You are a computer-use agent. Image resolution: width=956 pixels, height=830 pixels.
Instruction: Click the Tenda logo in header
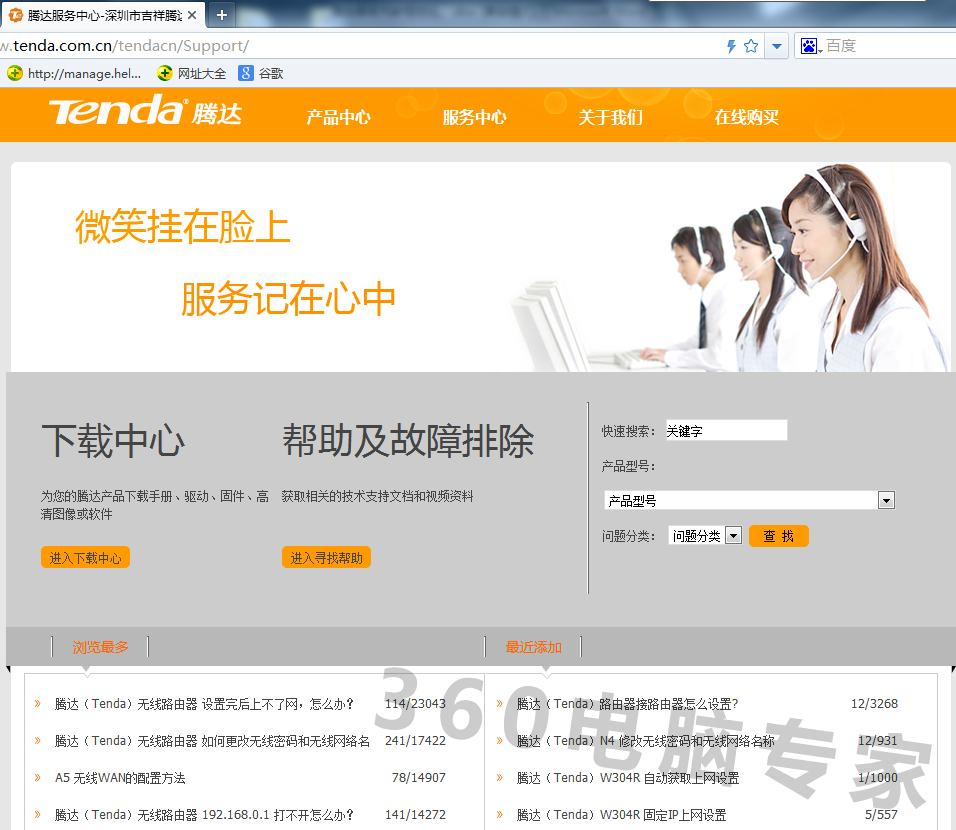(145, 111)
